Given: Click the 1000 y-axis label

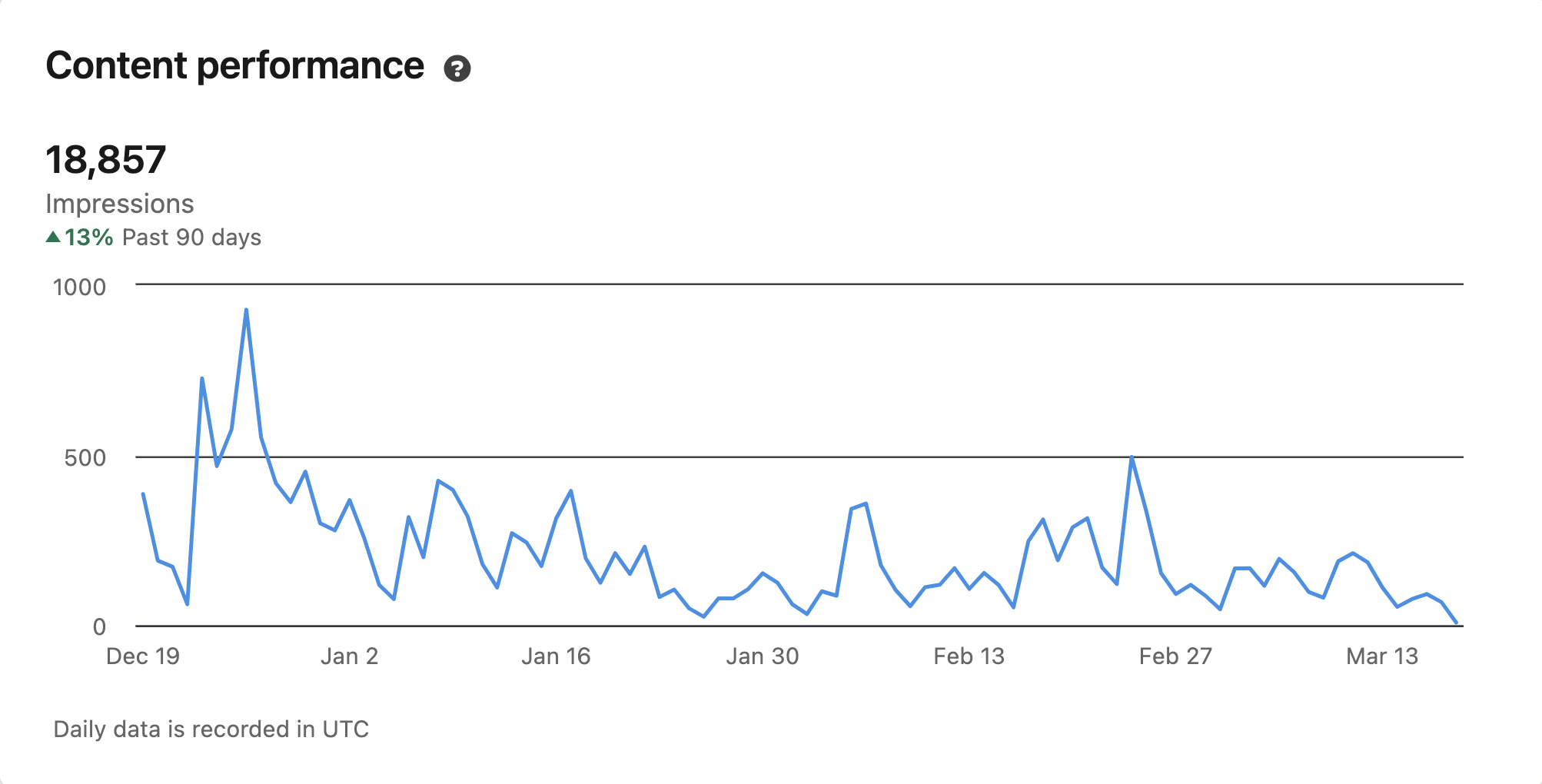Looking at the screenshot, I should tap(79, 287).
